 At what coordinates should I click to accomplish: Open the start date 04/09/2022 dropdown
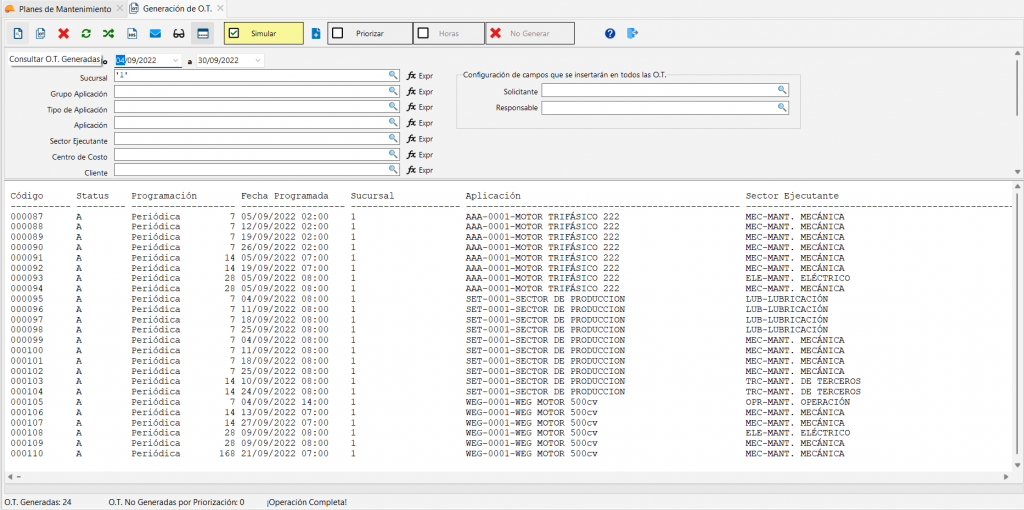(176, 60)
